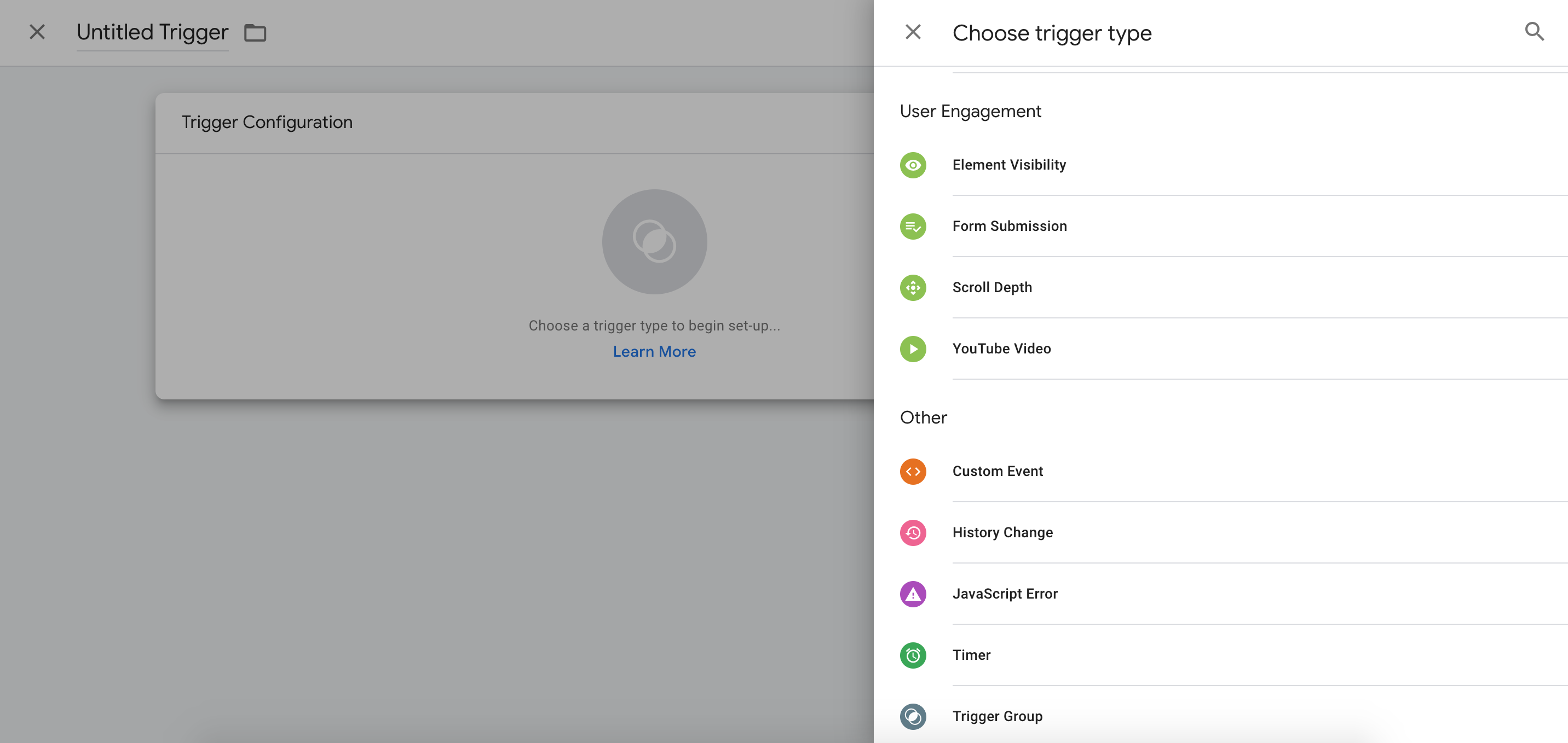Screen dimensions: 1568x743
Task: Open search in Choose trigger type panel
Action: click(1534, 32)
